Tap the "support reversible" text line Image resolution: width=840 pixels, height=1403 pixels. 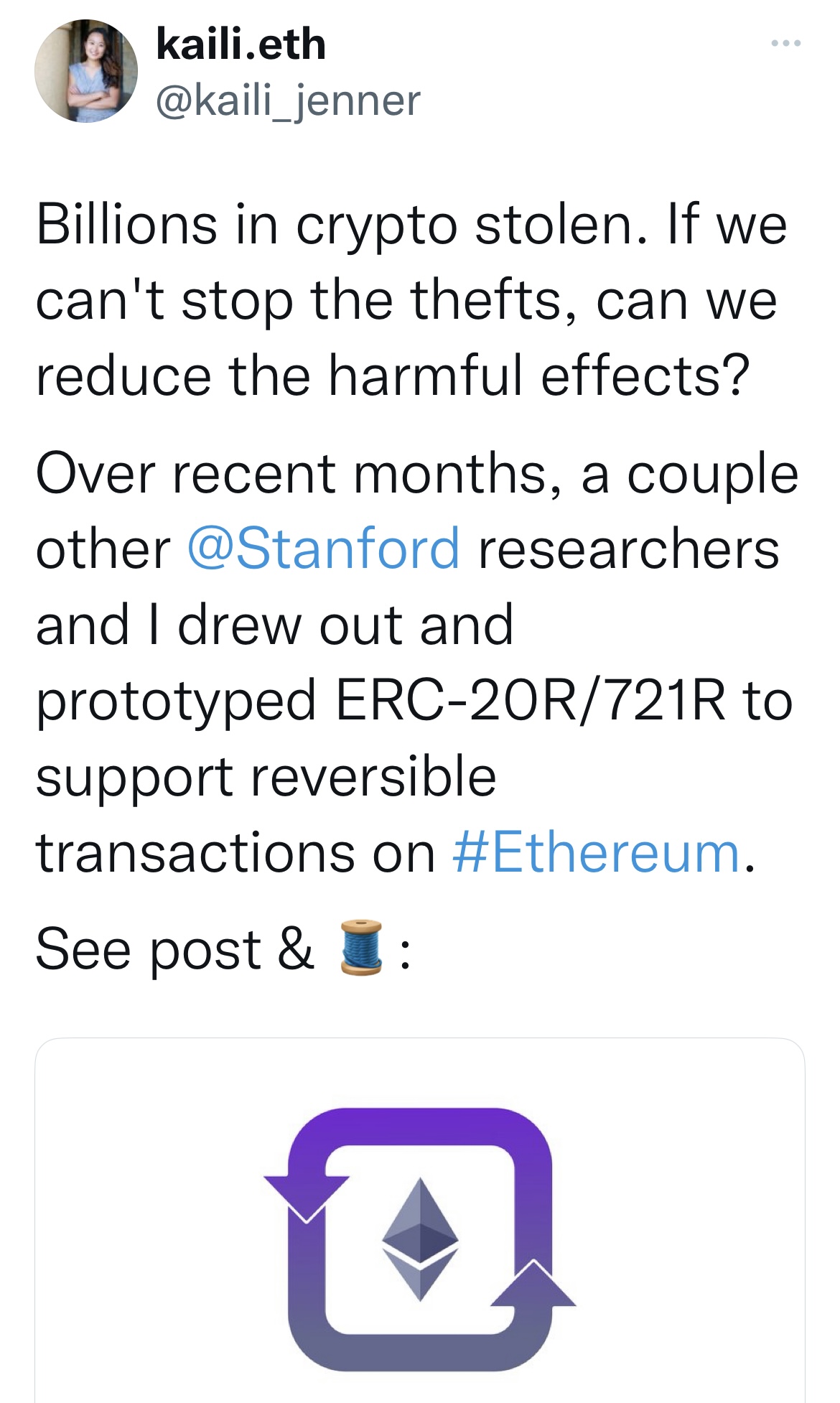(x=266, y=777)
